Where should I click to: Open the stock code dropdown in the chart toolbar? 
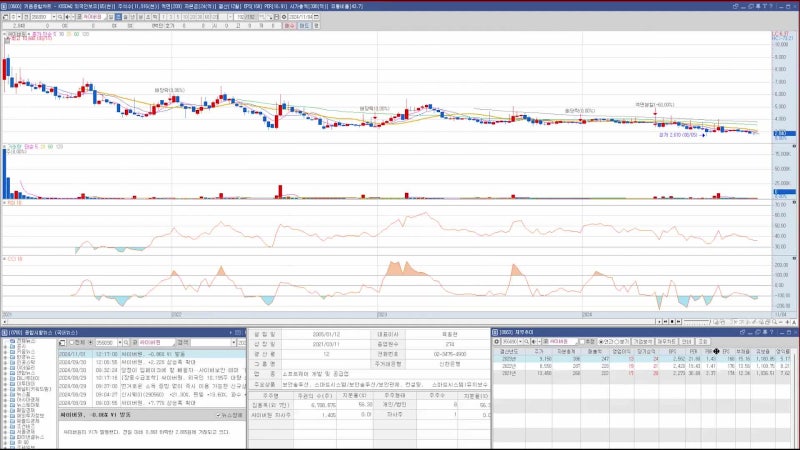point(54,17)
